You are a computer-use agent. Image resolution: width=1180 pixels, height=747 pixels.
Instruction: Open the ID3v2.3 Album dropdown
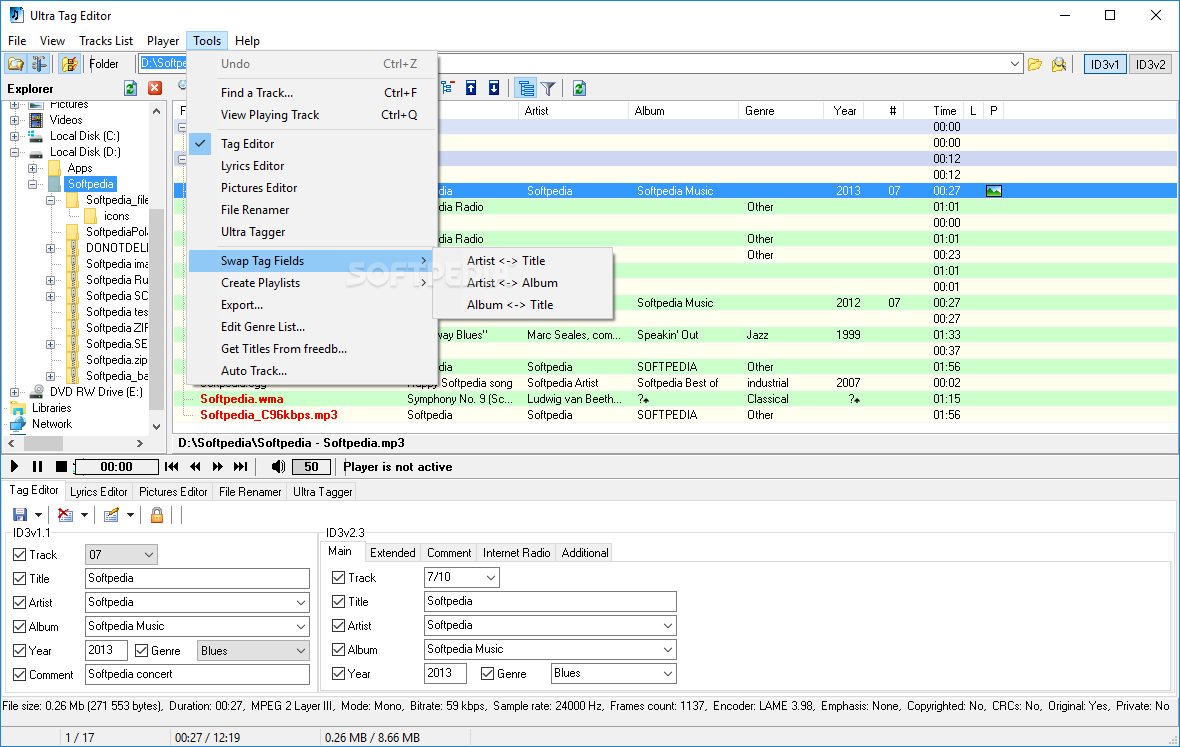coord(668,650)
